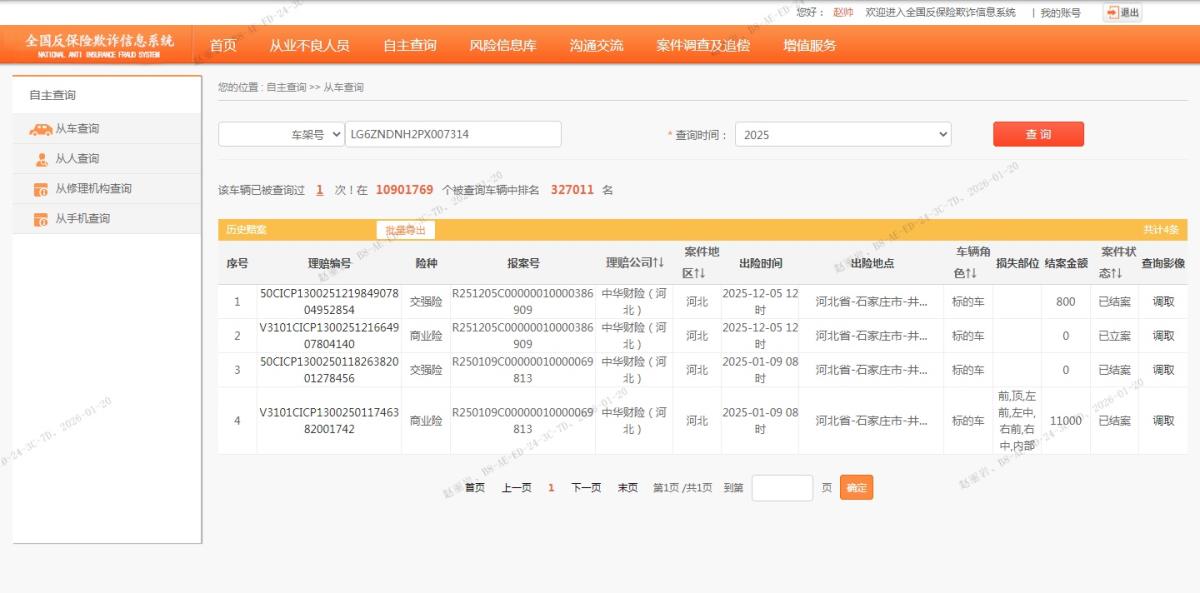Click the 退出 logout button

coord(1123,12)
